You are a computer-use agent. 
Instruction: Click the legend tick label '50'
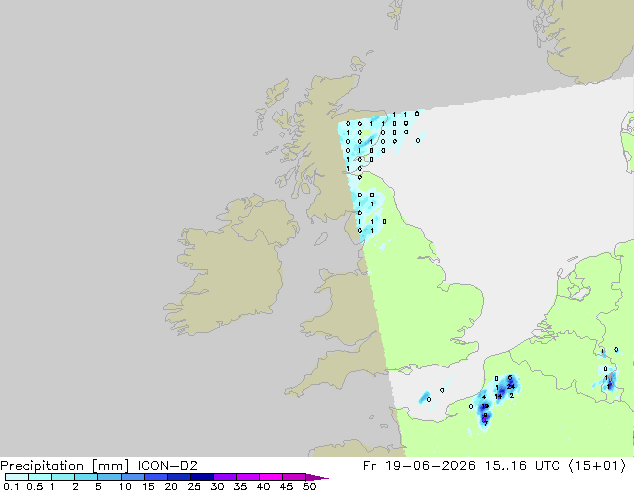pyautogui.click(x=309, y=486)
